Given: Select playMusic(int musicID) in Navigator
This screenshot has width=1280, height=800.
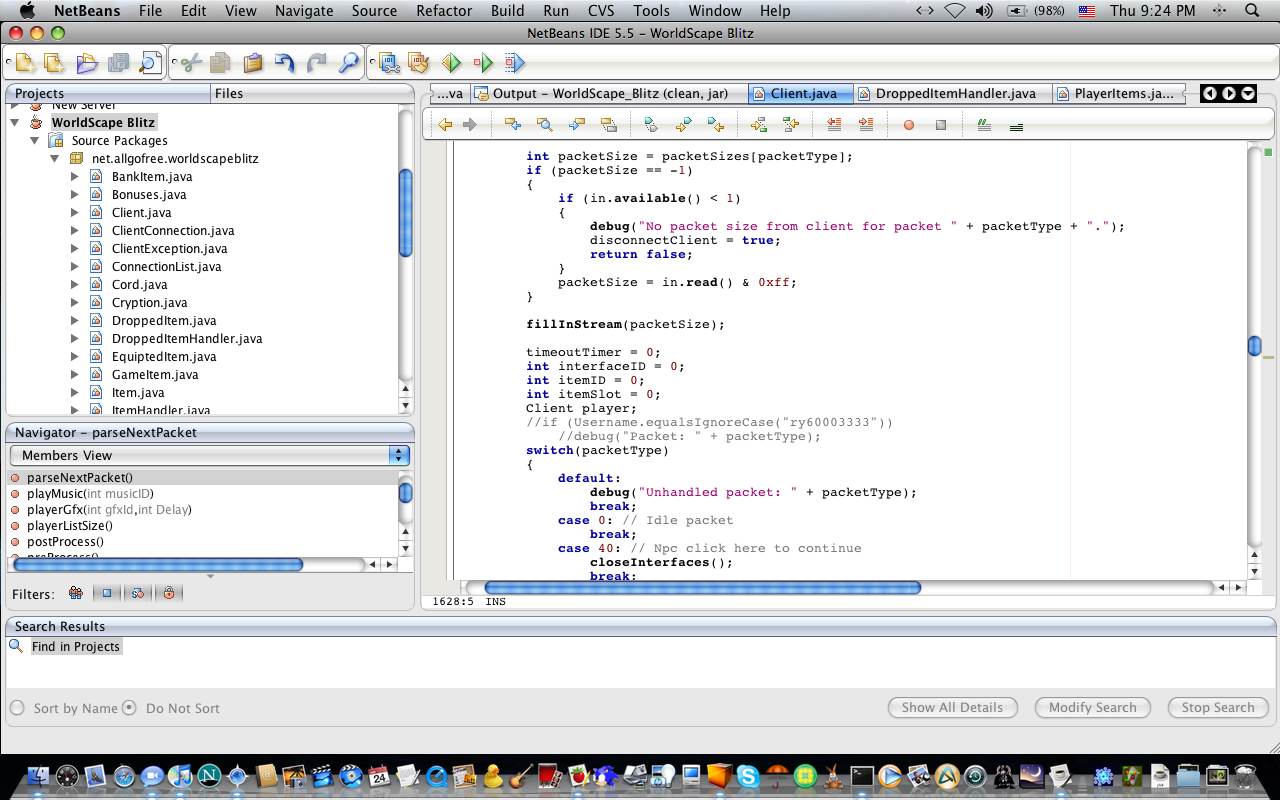Looking at the screenshot, I should [x=90, y=493].
